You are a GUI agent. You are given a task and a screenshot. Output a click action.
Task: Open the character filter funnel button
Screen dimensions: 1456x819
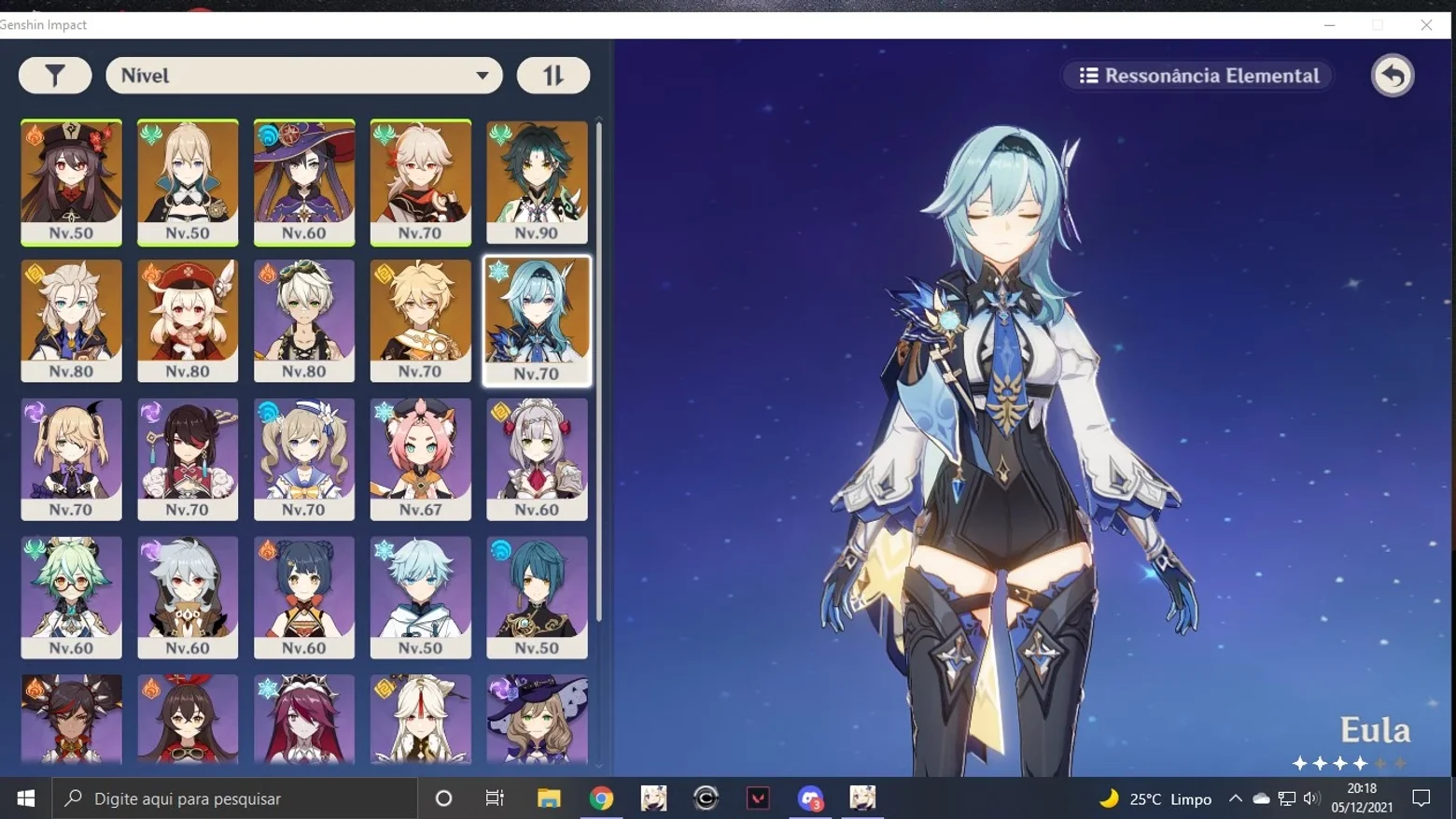point(55,76)
